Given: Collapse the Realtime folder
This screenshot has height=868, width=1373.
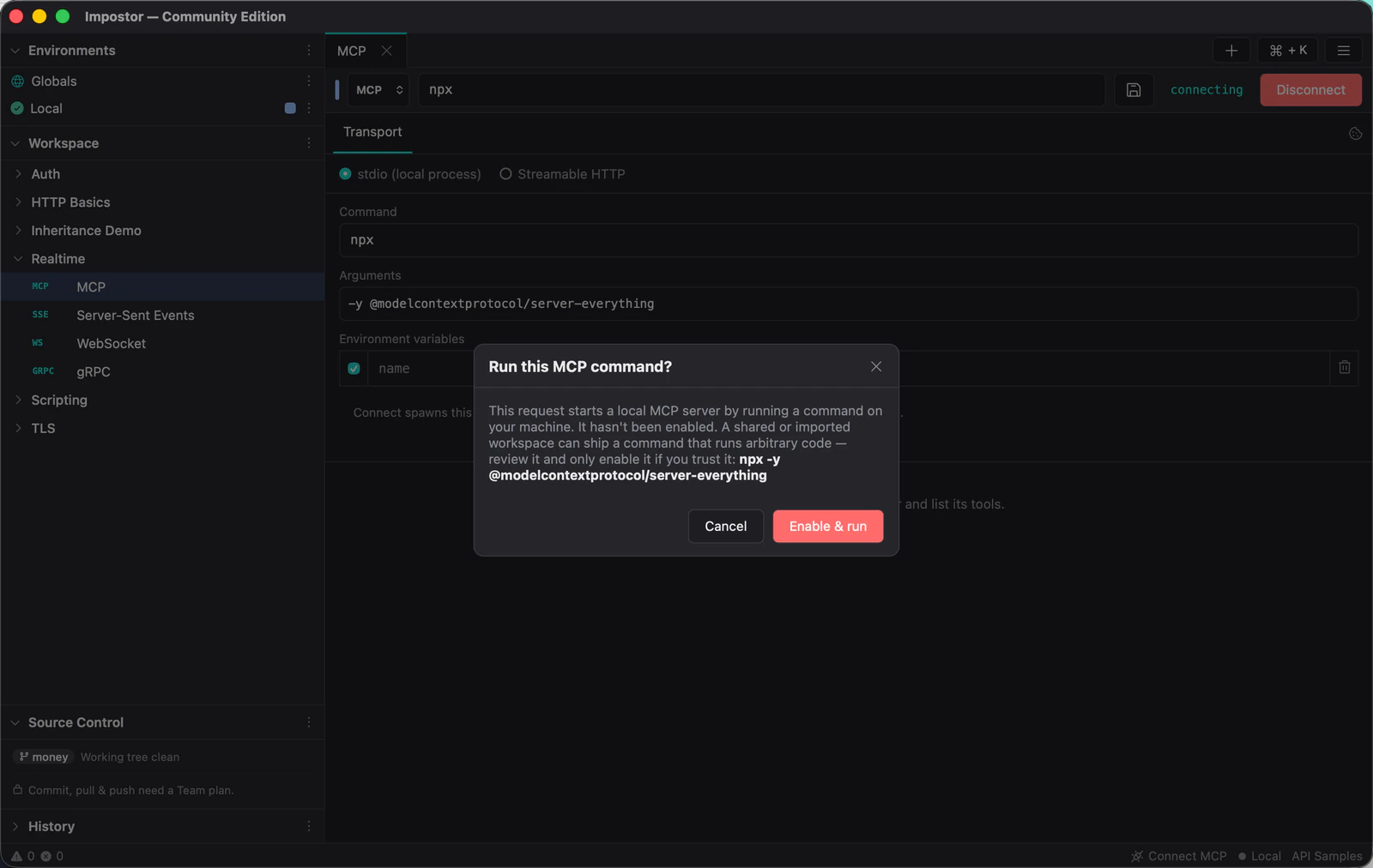Looking at the screenshot, I should (x=18, y=259).
